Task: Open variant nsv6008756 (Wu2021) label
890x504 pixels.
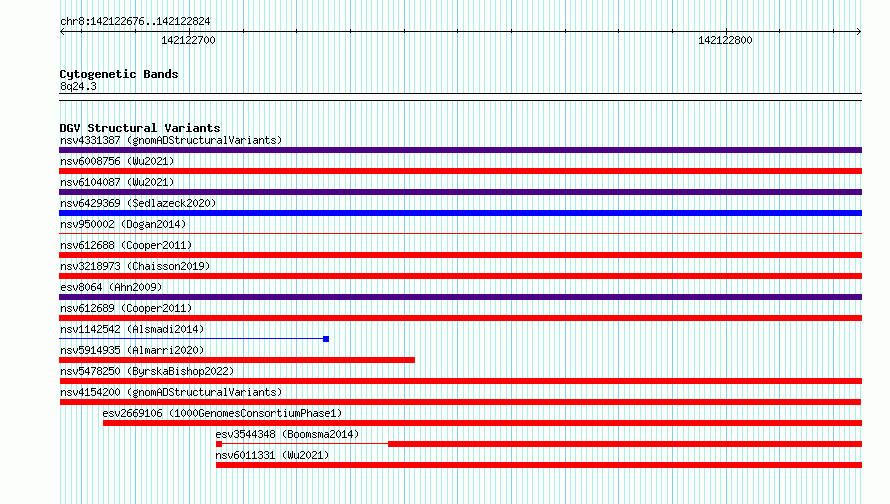Action: point(117,161)
